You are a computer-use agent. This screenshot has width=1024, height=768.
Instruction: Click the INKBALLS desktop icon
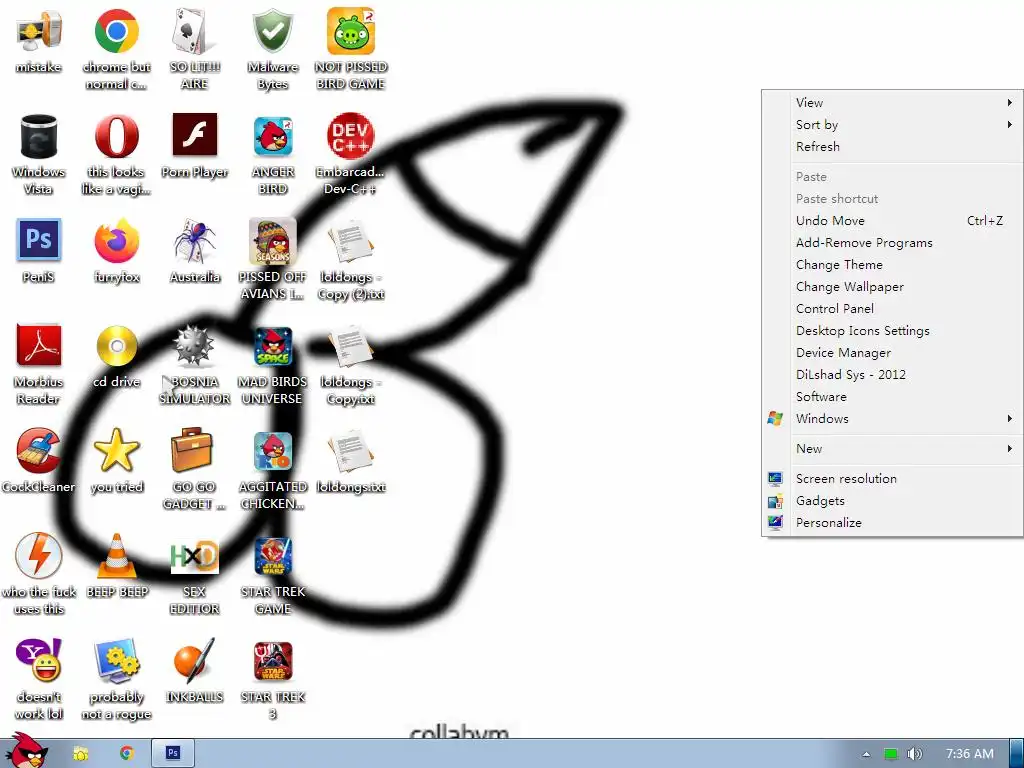coord(195,671)
